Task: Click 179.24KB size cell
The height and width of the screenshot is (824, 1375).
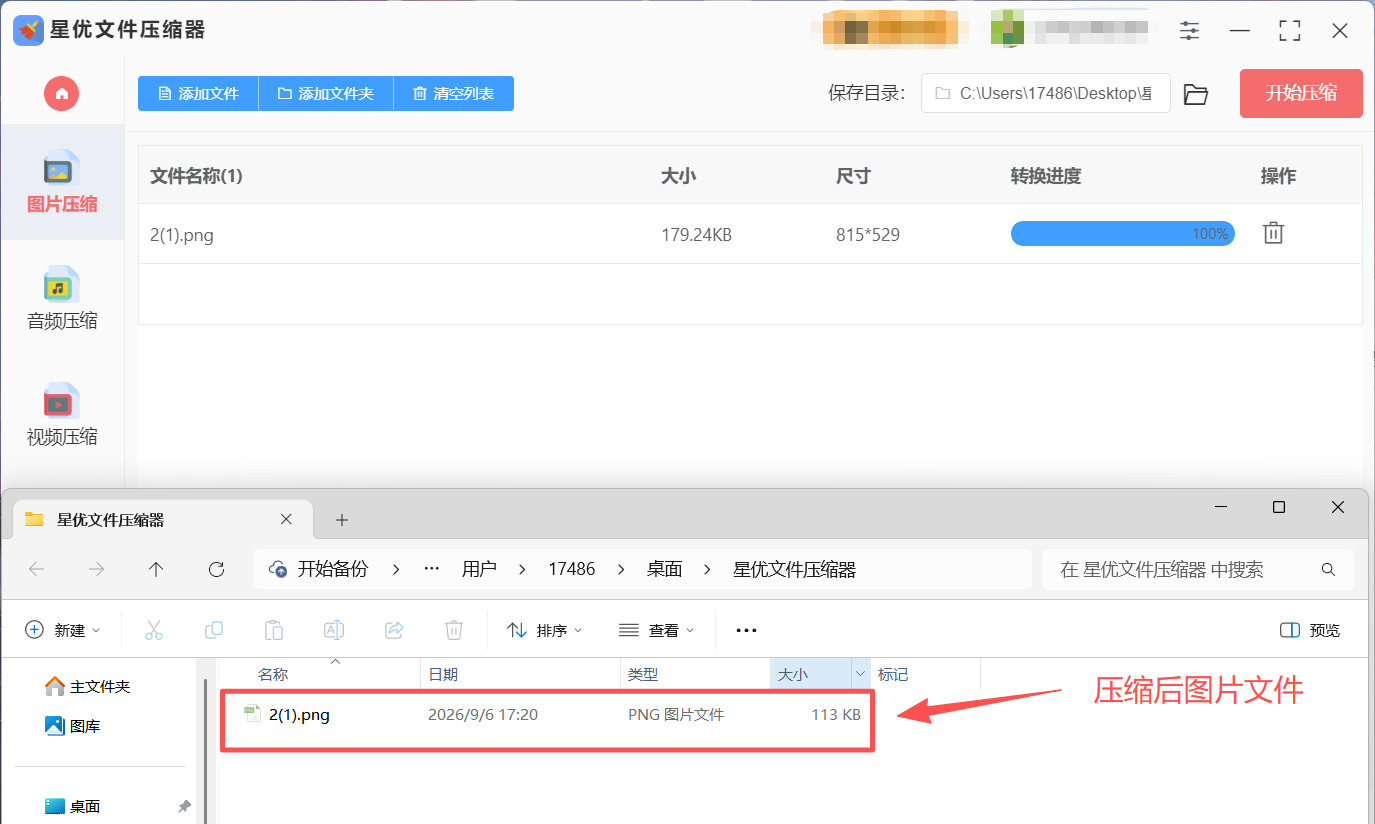Action: tap(696, 235)
